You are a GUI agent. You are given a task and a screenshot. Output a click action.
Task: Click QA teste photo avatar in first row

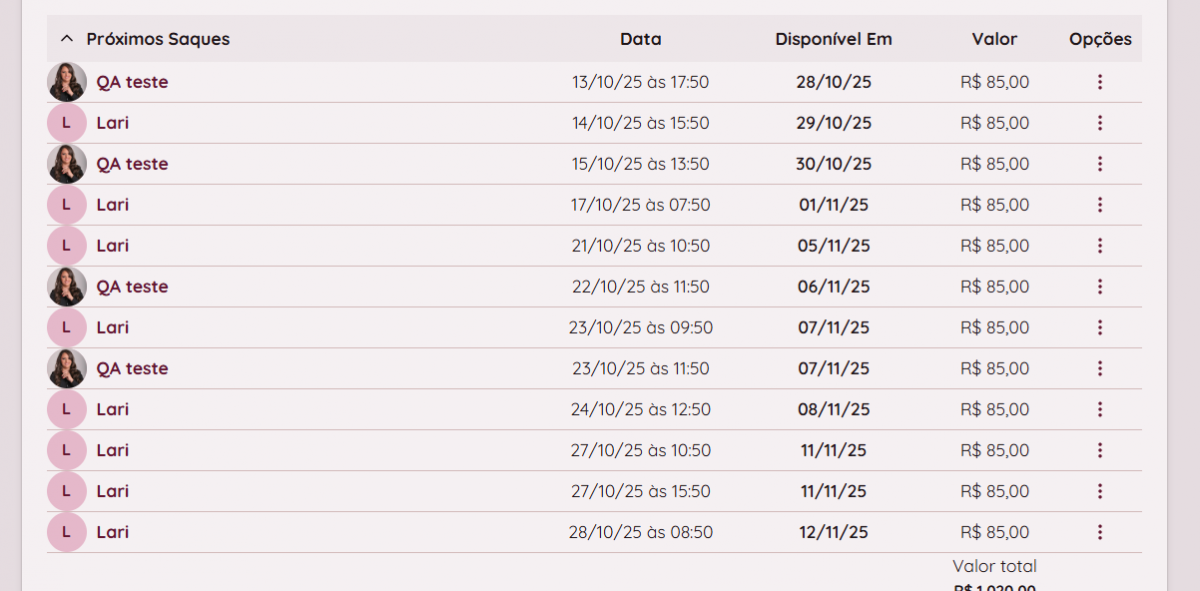click(x=67, y=82)
